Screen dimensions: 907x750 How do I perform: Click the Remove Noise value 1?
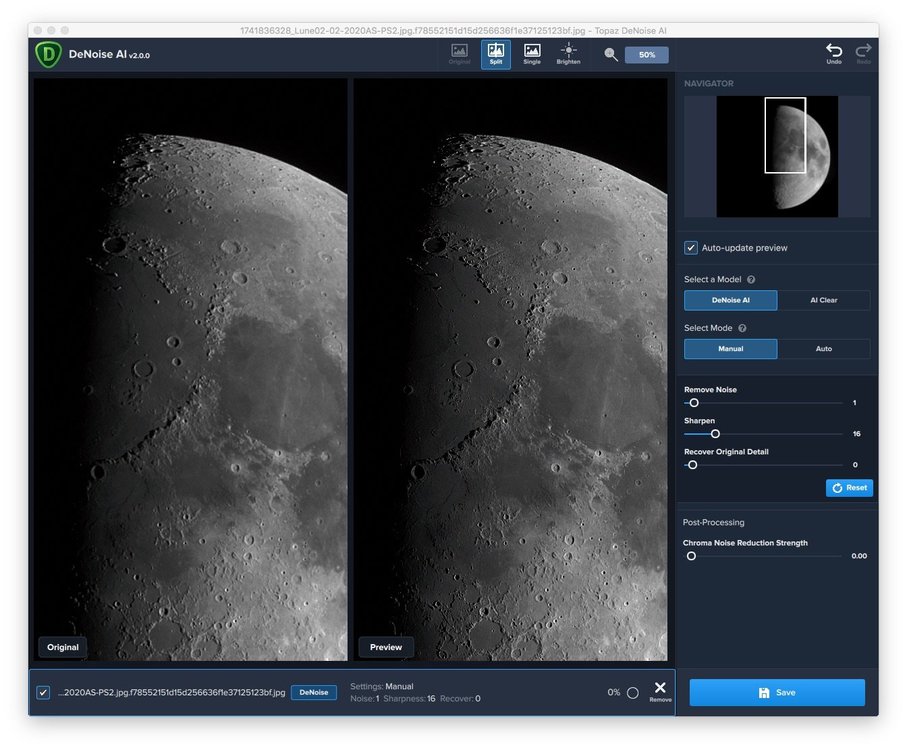point(854,403)
